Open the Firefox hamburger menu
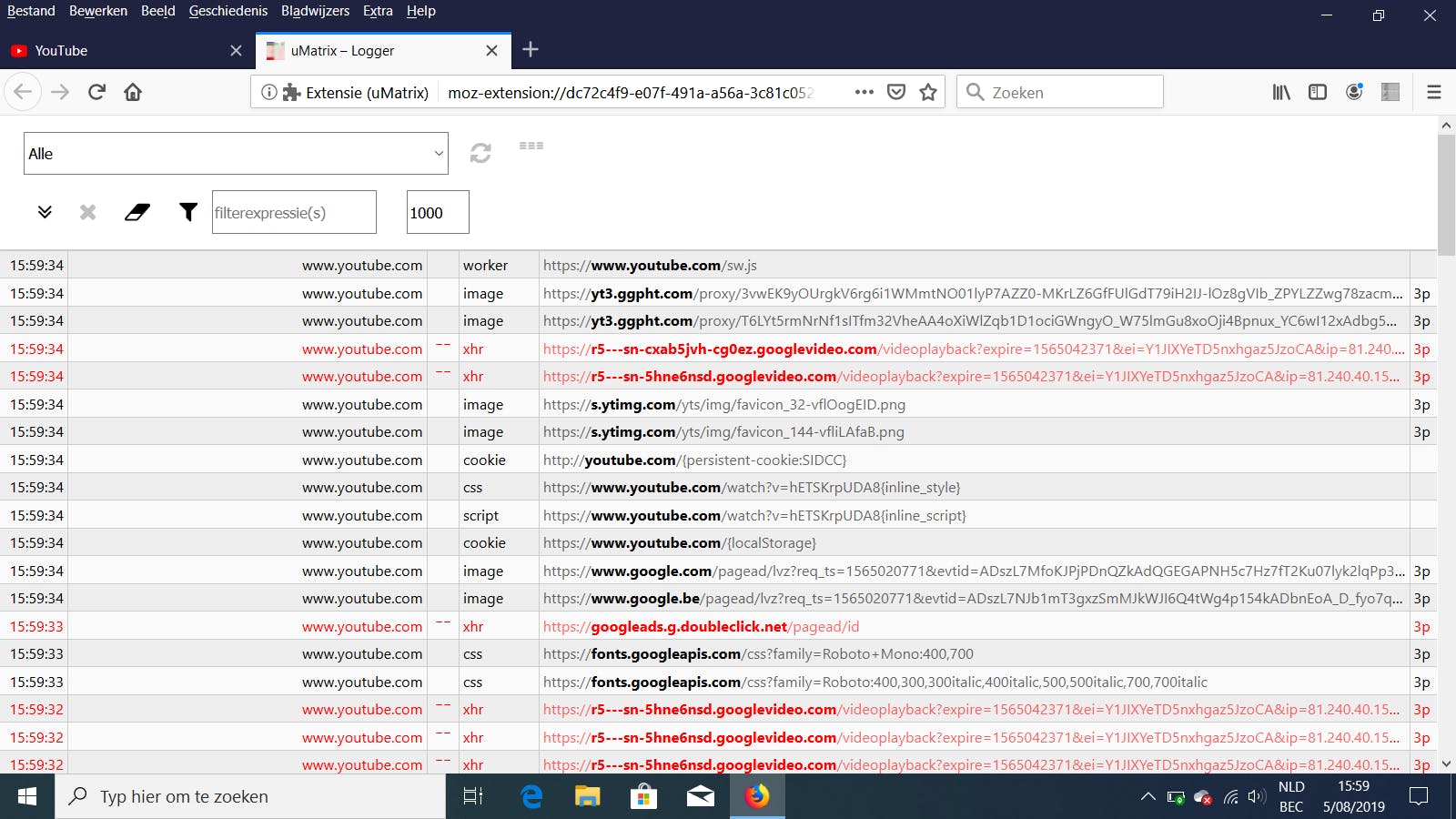Screen dimensions: 1456x819 pyautogui.click(x=1434, y=92)
